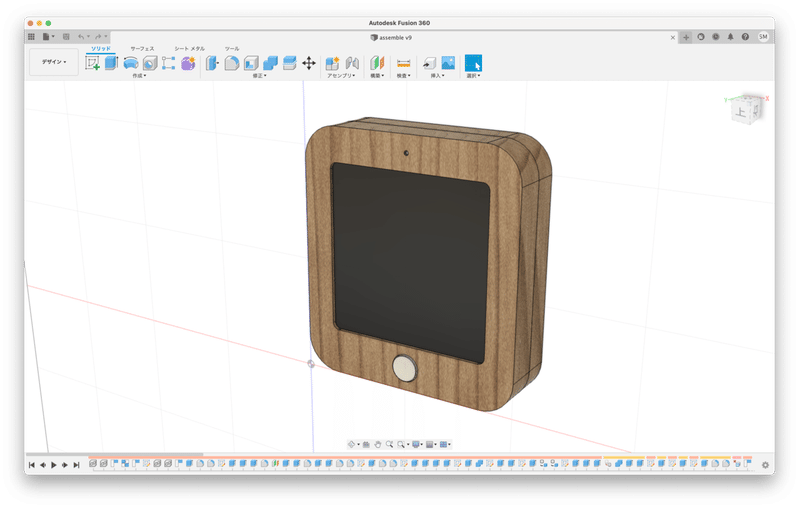Expand the 構築 (Construct) menu
The height and width of the screenshot is (508, 800).
point(377,75)
